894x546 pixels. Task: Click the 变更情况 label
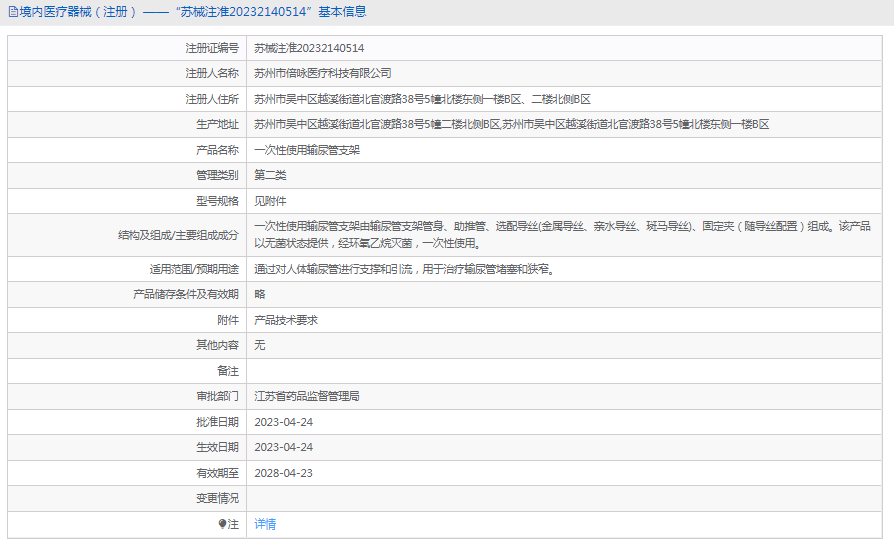tap(217, 498)
